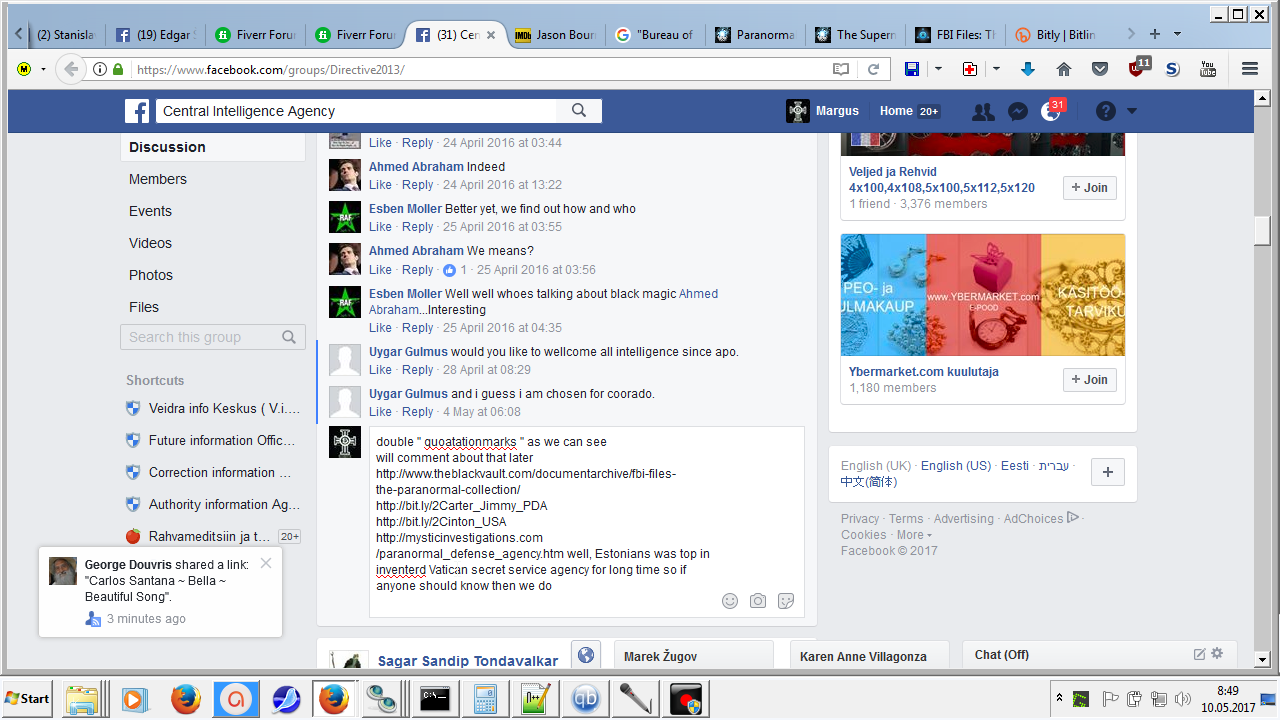Open notifications globe showing 31
The image size is (1280, 720).
pos(1050,112)
